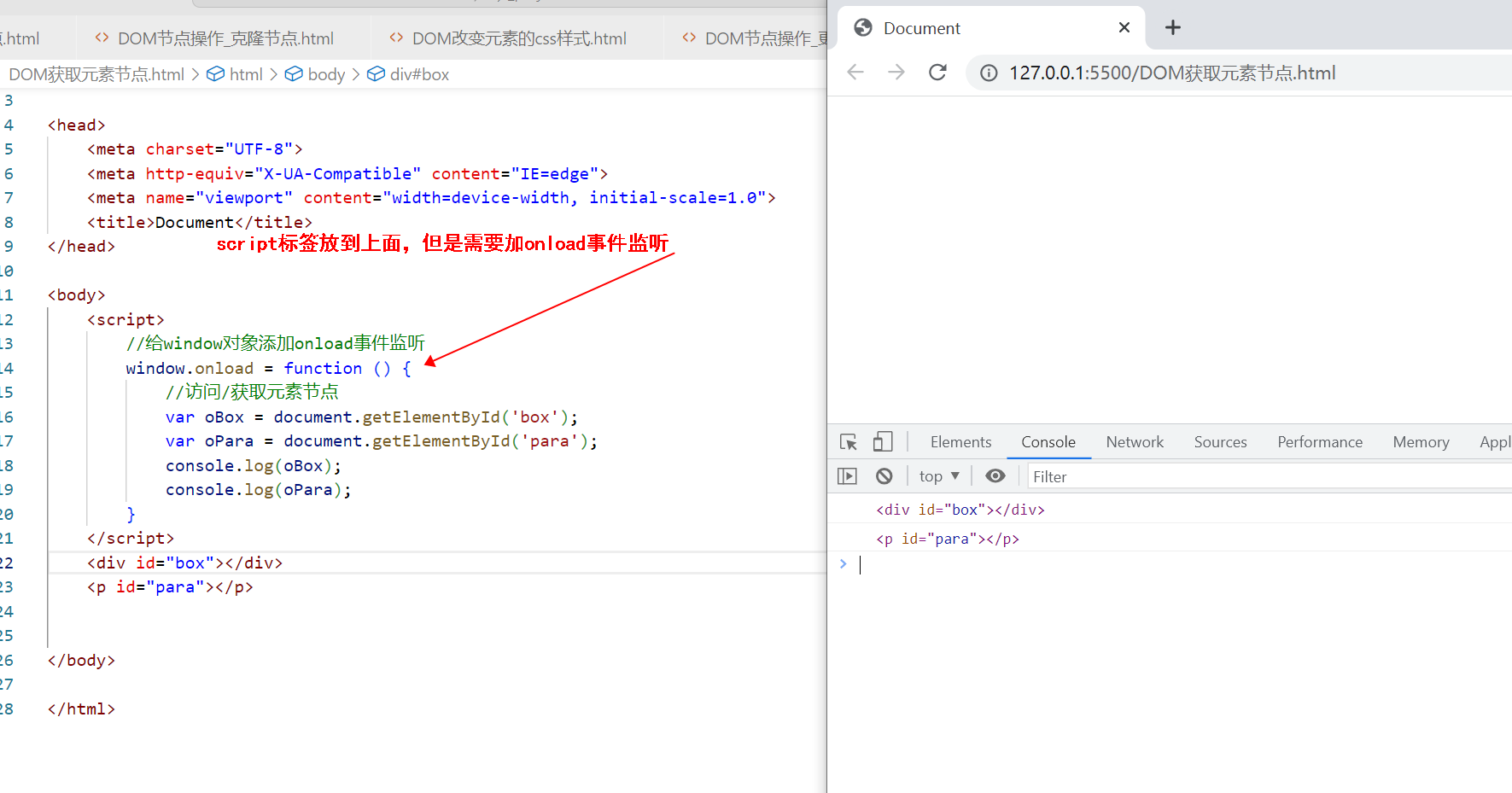Image resolution: width=1512 pixels, height=793 pixels.
Task: Click the Document browser tab title
Action: pos(922,28)
